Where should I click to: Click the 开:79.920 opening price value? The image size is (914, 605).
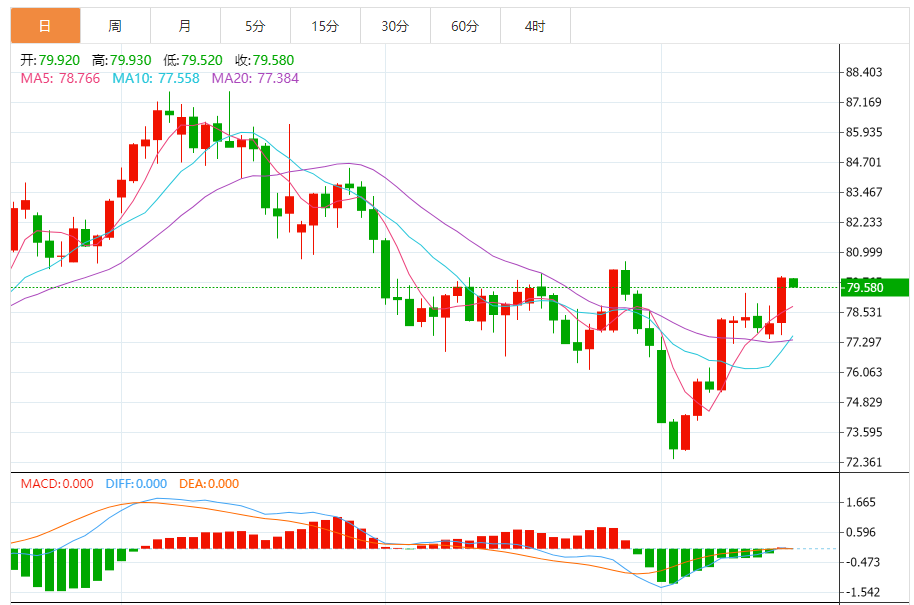[50, 60]
